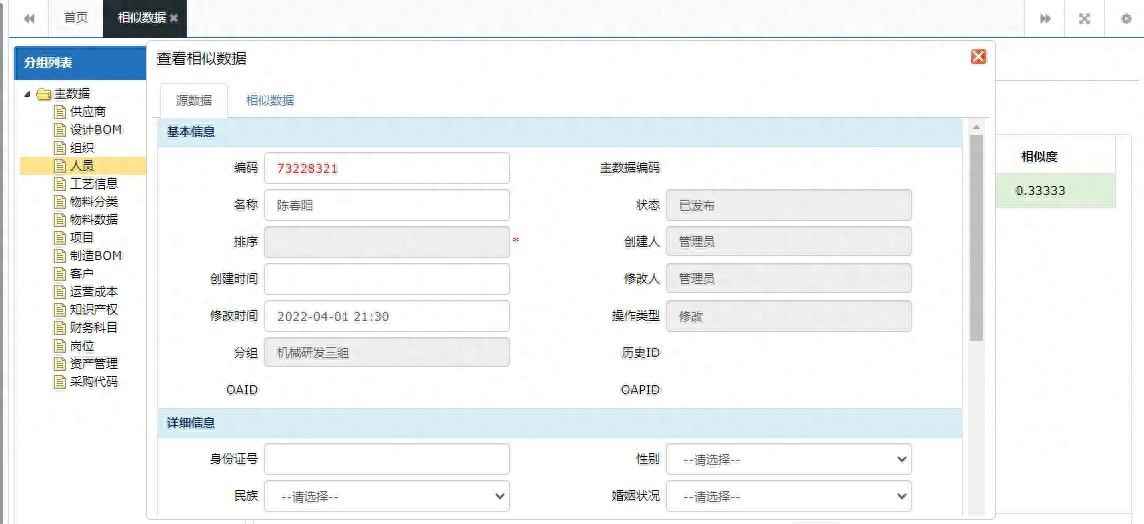Switch to the 源数据 tab
This screenshot has width=1144, height=524.
[194, 101]
